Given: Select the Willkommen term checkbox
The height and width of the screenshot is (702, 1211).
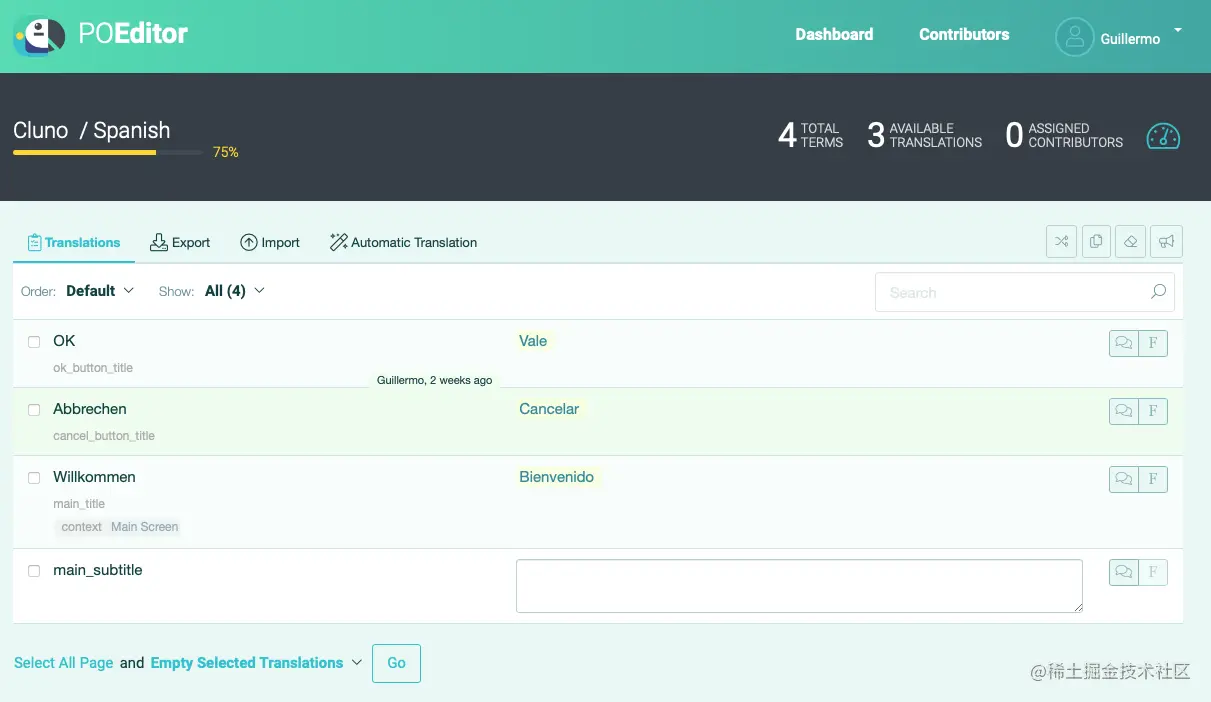Looking at the screenshot, I should pyautogui.click(x=34, y=478).
